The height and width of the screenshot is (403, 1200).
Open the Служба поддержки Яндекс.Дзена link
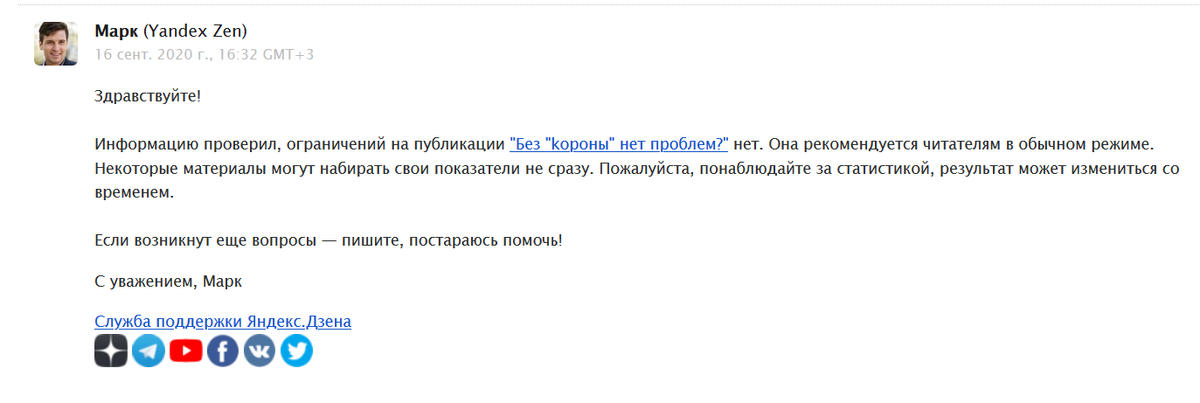pyautogui.click(x=223, y=321)
